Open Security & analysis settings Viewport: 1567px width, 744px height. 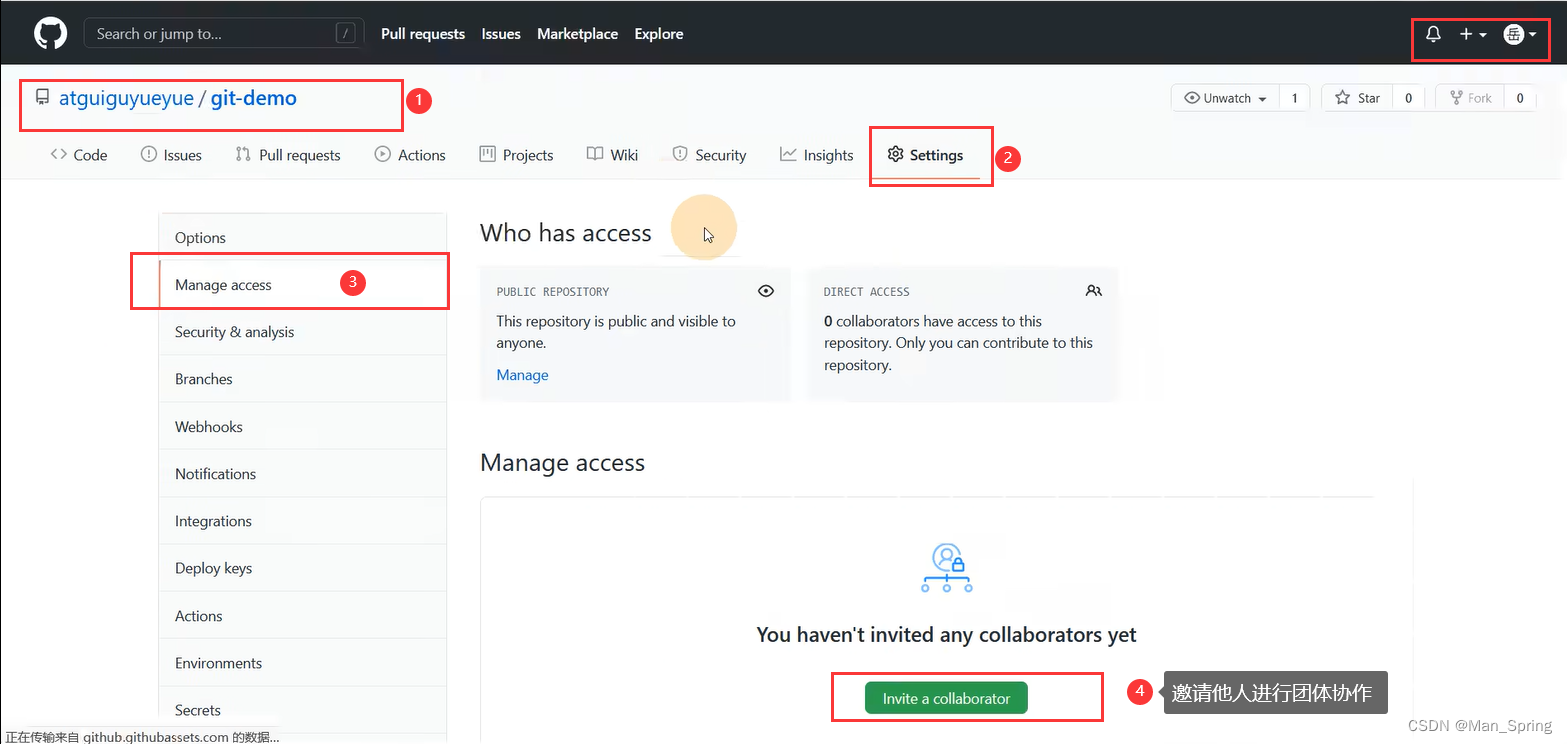click(x=303, y=332)
